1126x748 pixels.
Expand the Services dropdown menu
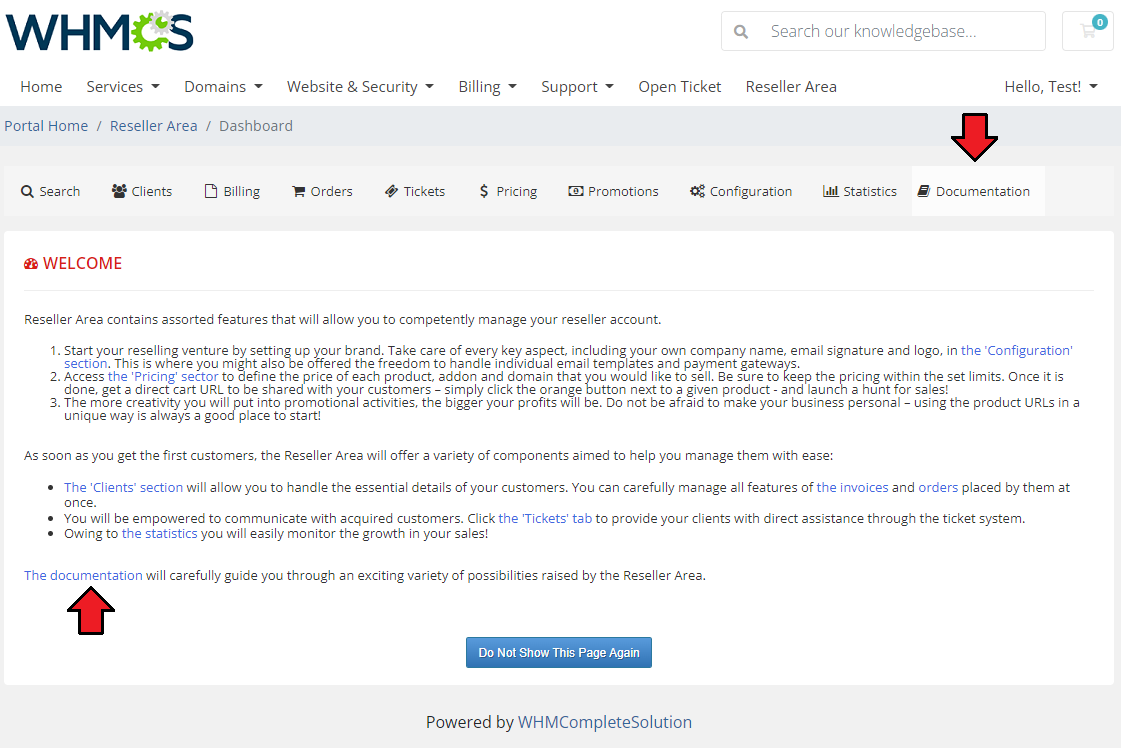(123, 87)
